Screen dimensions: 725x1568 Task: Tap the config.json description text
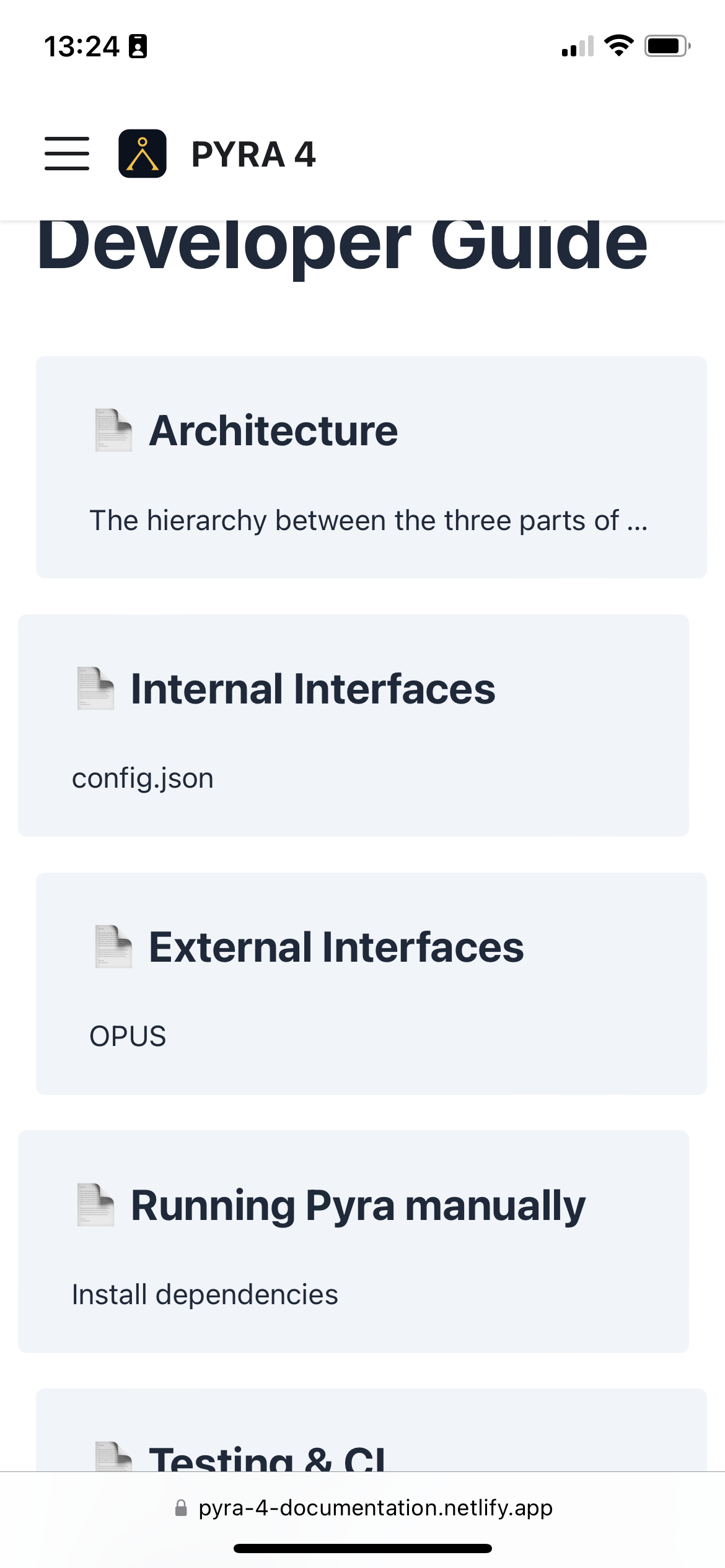pyautogui.click(x=142, y=778)
